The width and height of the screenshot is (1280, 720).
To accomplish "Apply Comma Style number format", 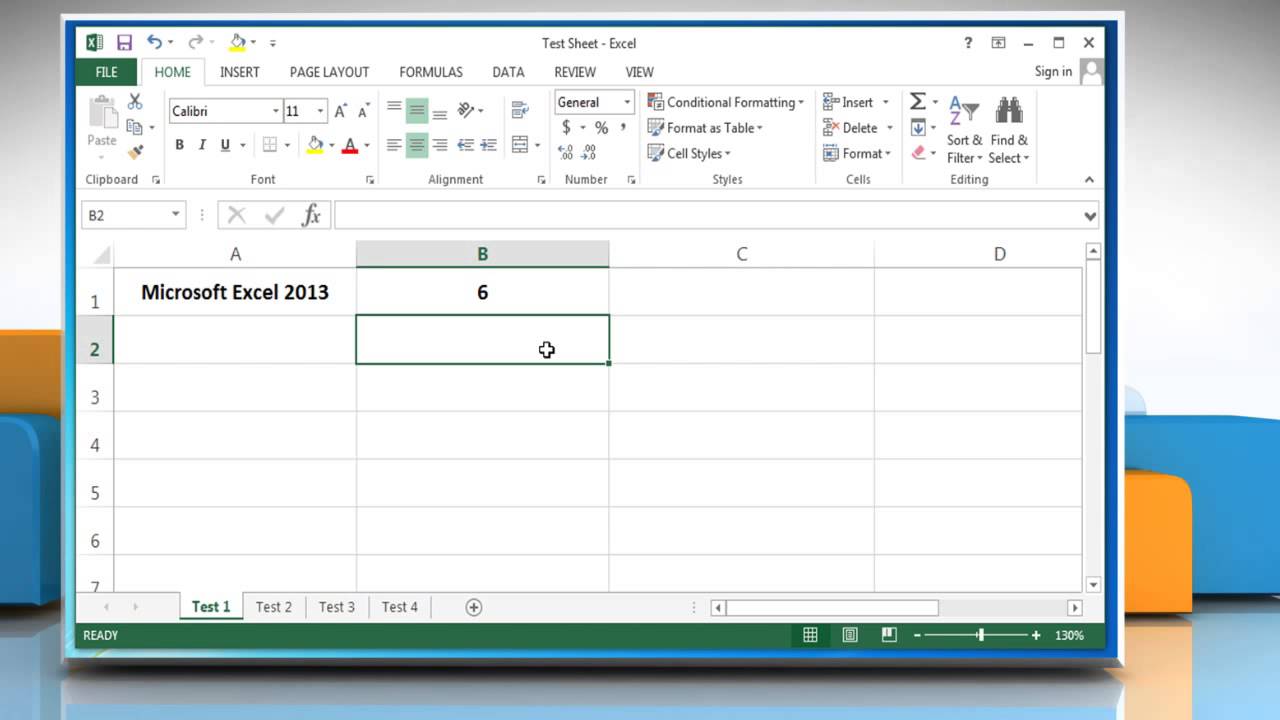I will tap(623, 128).
